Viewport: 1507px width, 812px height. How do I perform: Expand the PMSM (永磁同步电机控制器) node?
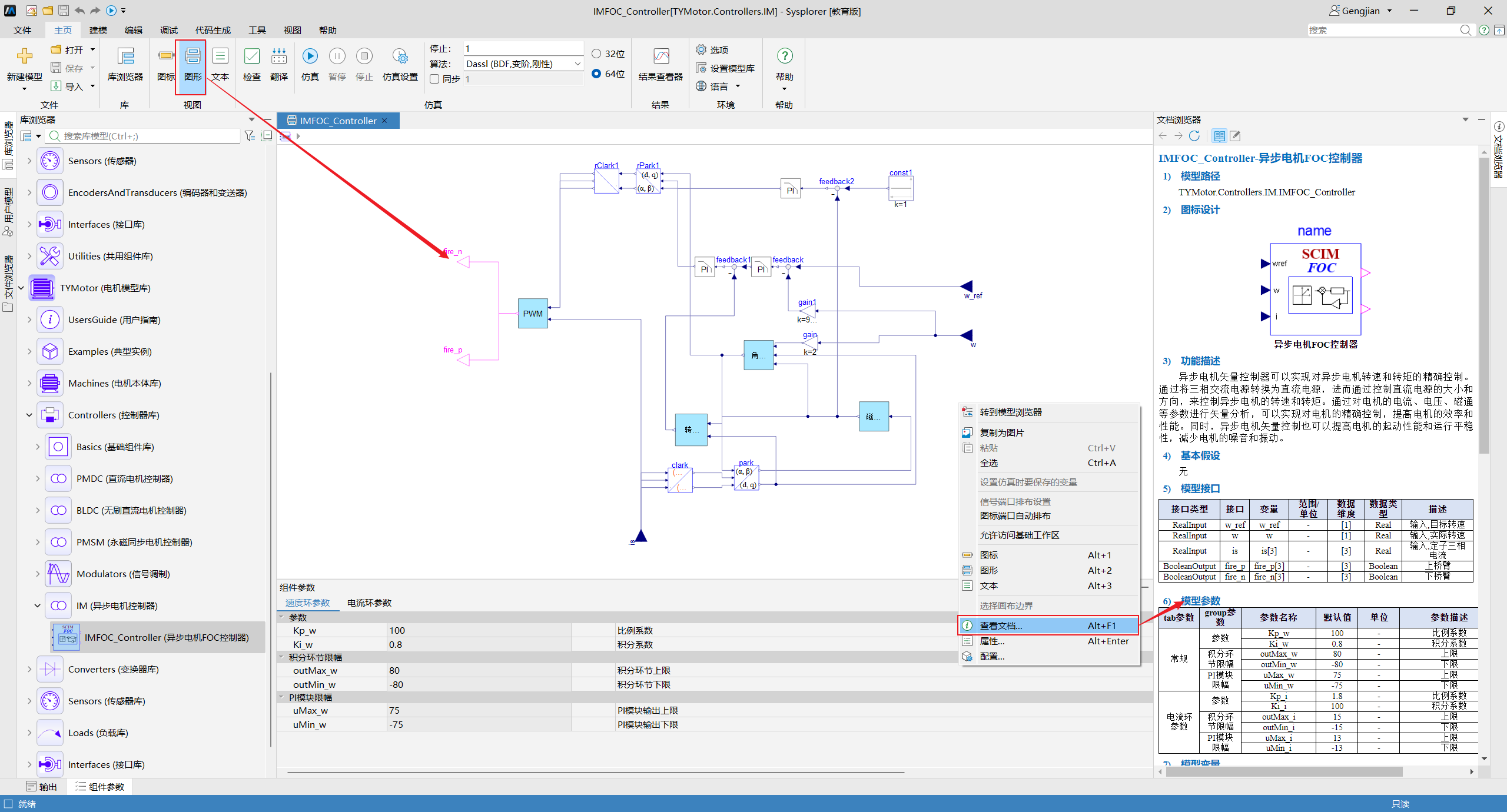(x=38, y=542)
